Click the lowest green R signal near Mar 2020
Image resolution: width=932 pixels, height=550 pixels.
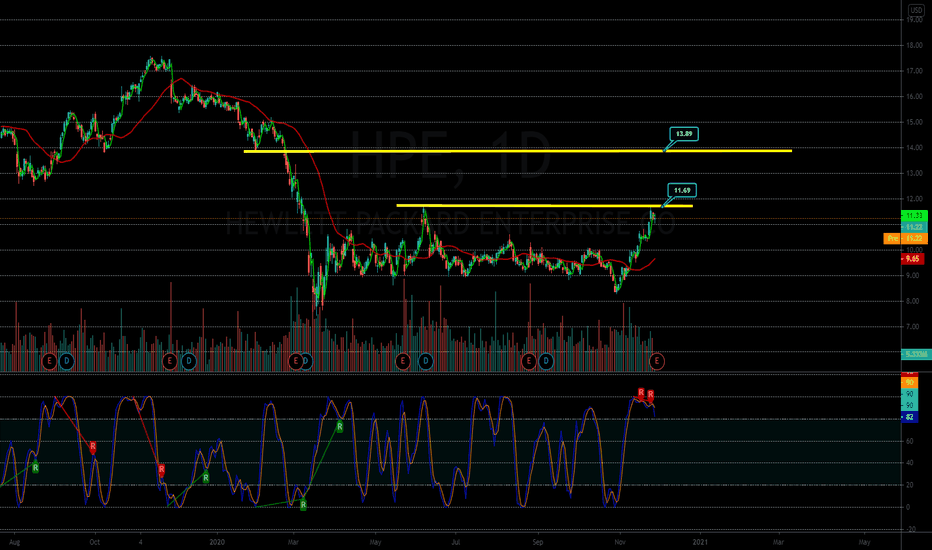point(303,505)
